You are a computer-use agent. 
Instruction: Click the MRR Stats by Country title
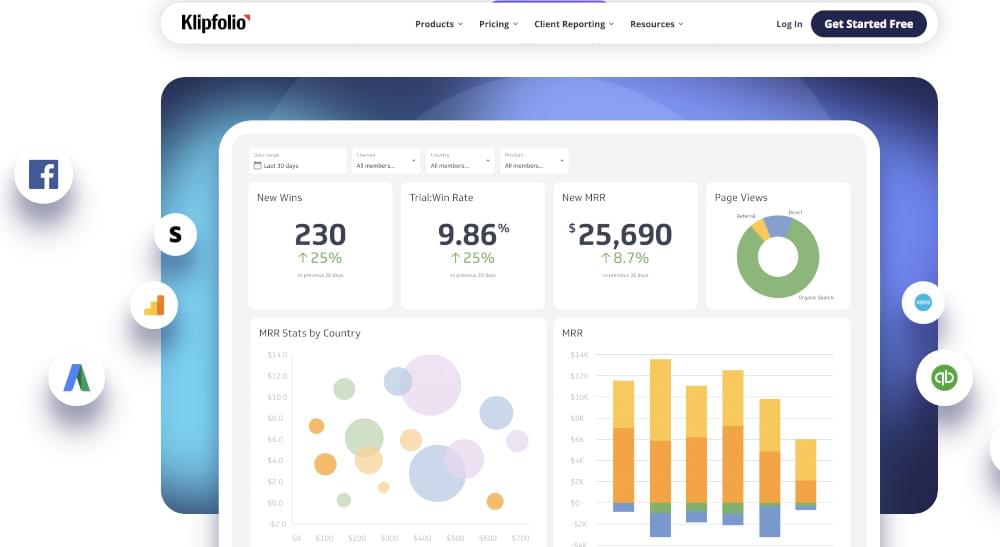point(309,333)
